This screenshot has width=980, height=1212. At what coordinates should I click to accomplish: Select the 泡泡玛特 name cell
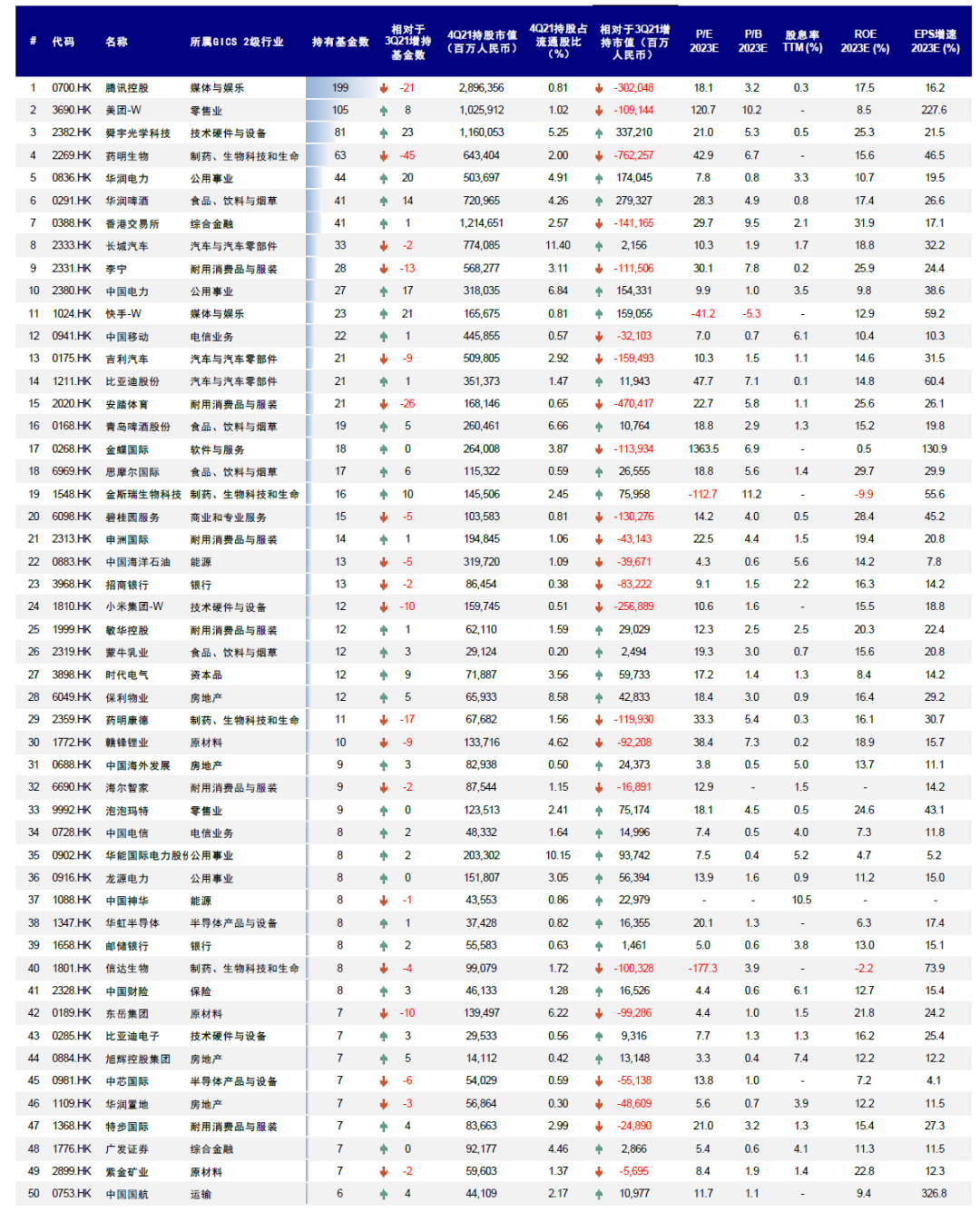[x=127, y=810]
